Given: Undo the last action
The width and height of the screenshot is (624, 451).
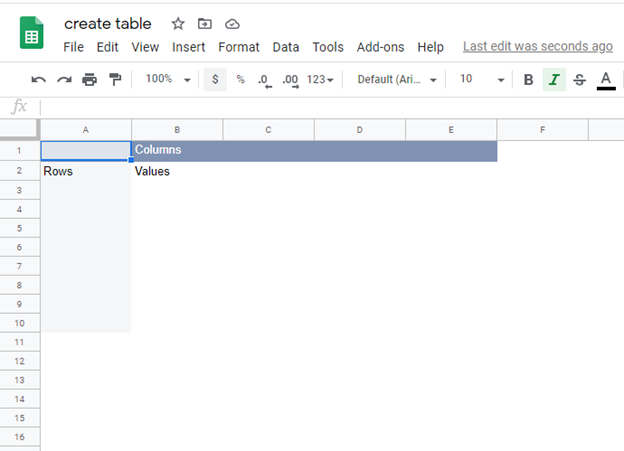Looking at the screenshot, I should click(39, 80).
